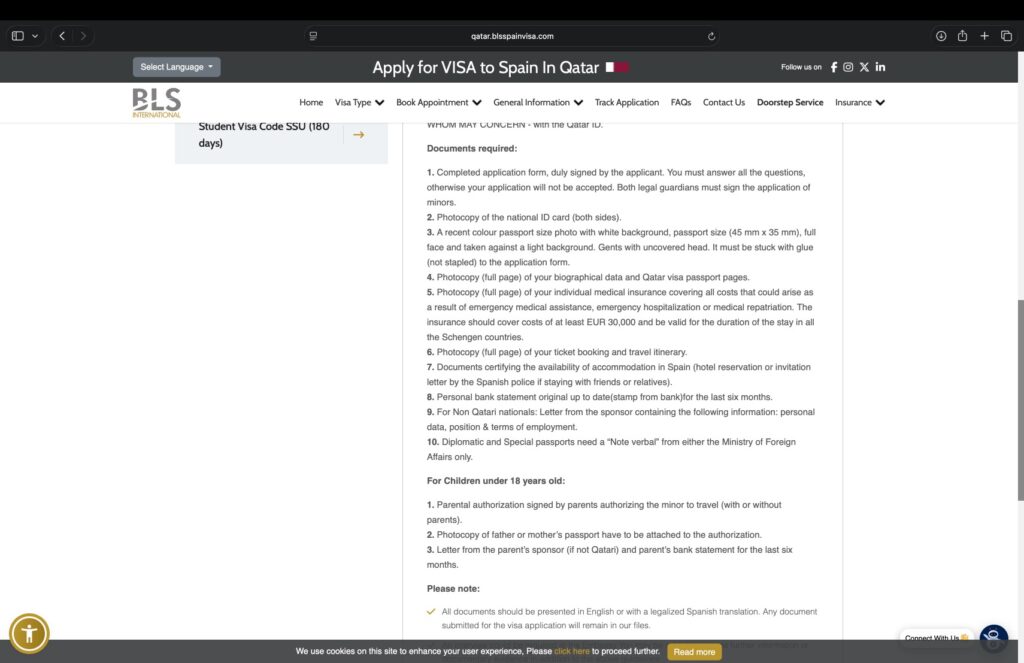Click 'Apply for VISA to Spain In Qatar' title

485,67
